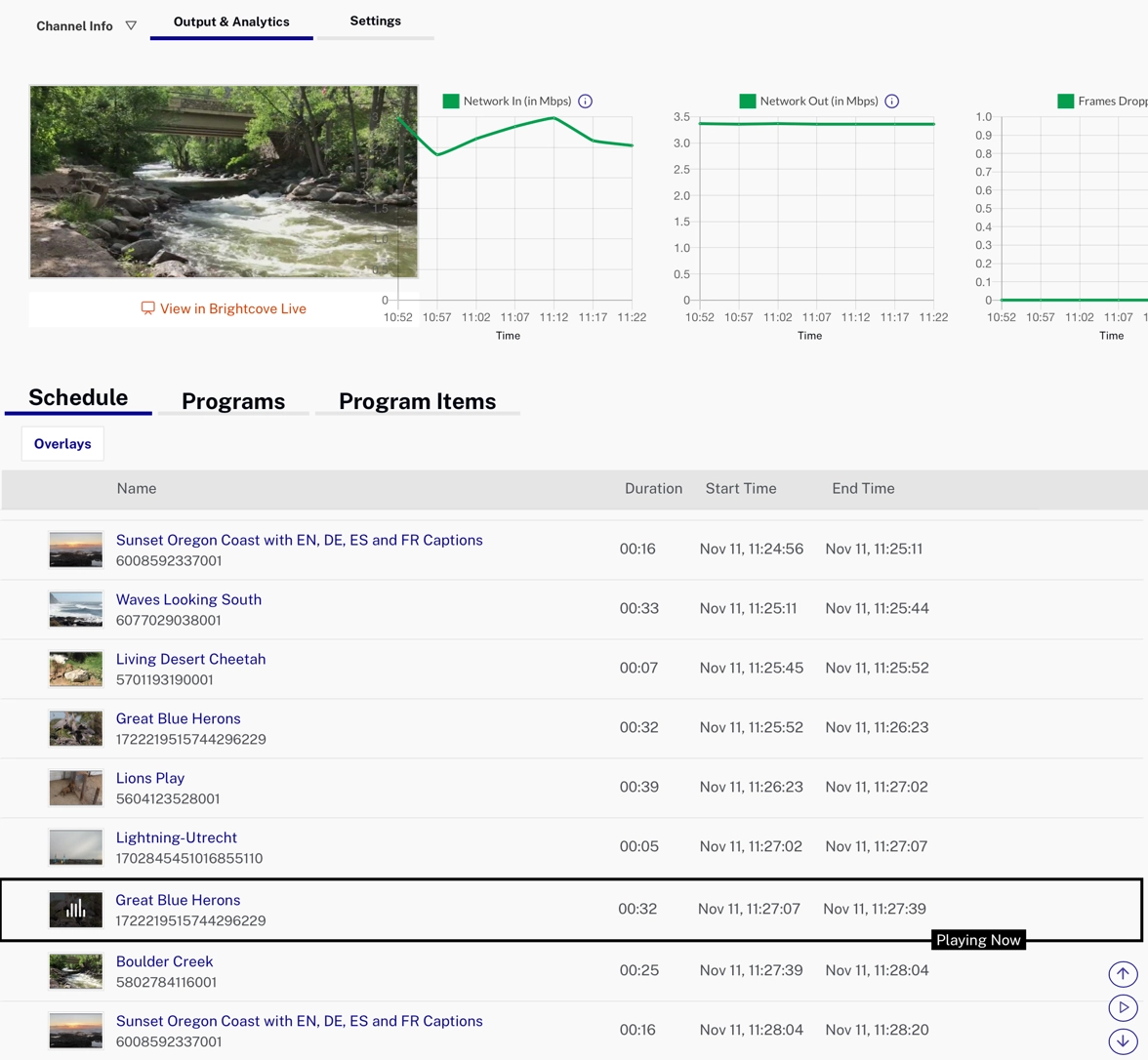Click the Living Desert Cheetah thumbnail

point(76,669)
